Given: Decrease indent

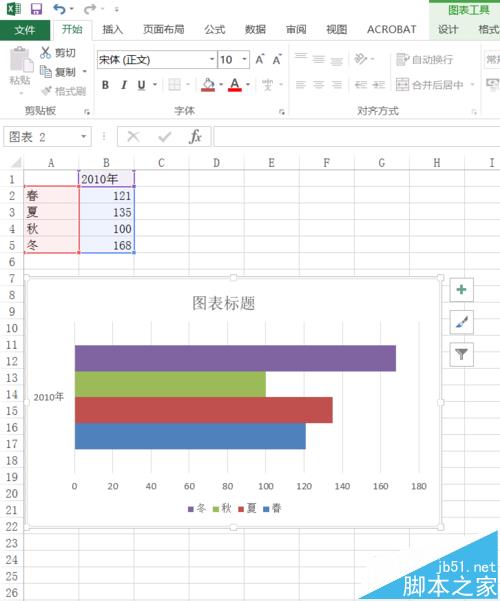Looking at the screenshot, I should (361, 85).
